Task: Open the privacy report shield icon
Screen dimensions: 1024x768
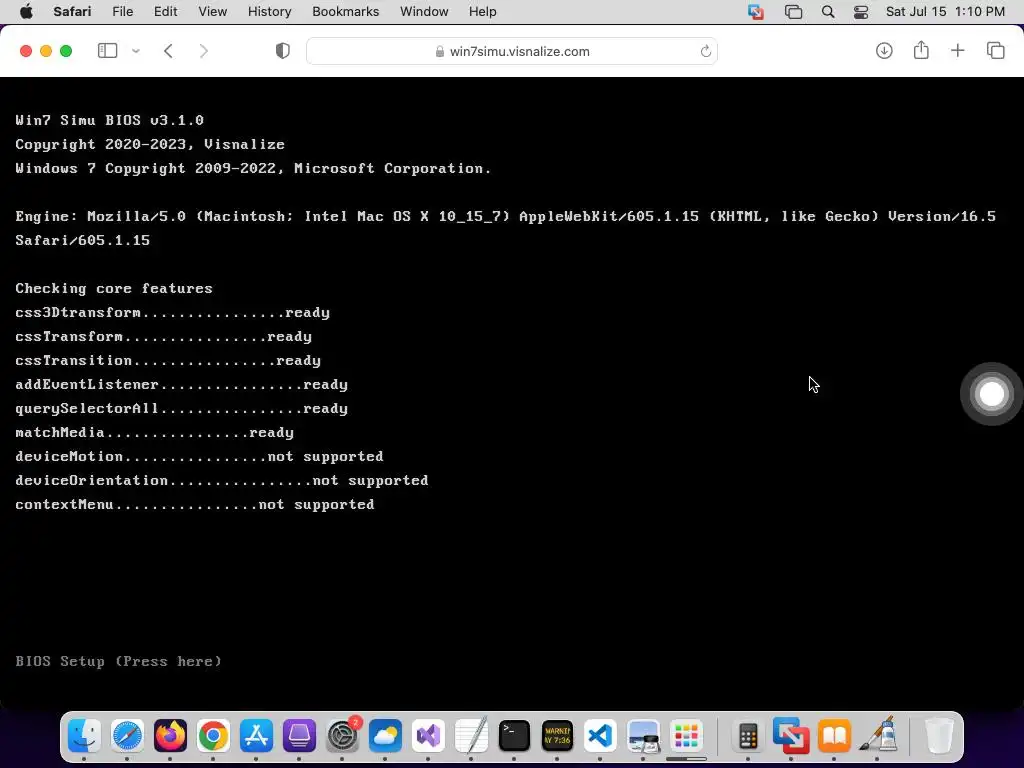Action: (x=283, y=51)
